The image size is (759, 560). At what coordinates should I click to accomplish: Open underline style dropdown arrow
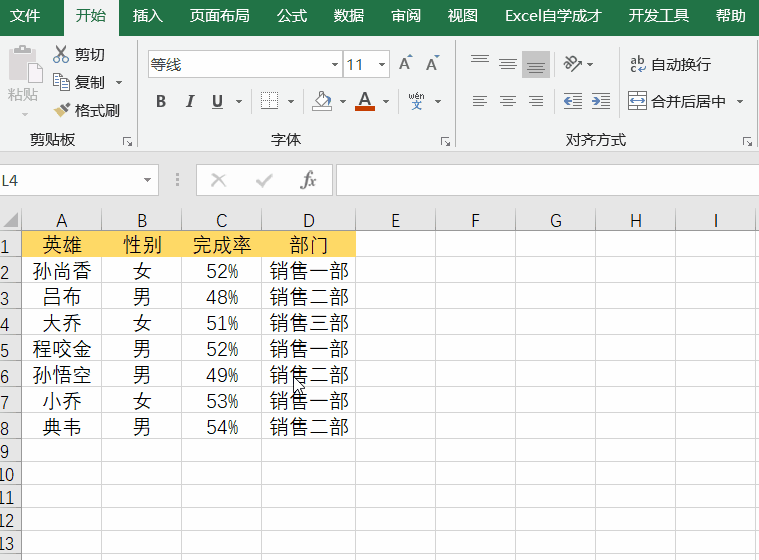tap(239, 102)
